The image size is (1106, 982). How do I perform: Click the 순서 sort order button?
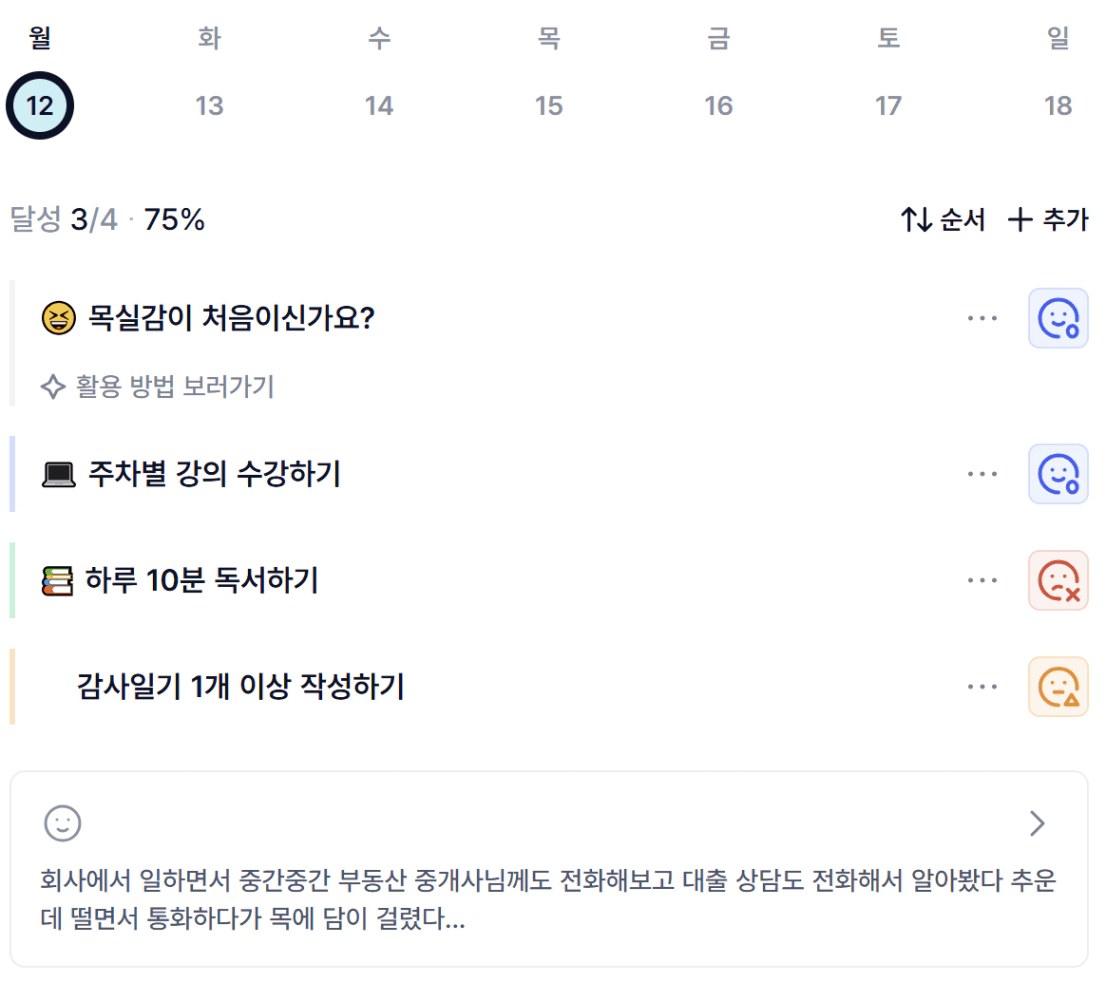[x=943, y=220]
